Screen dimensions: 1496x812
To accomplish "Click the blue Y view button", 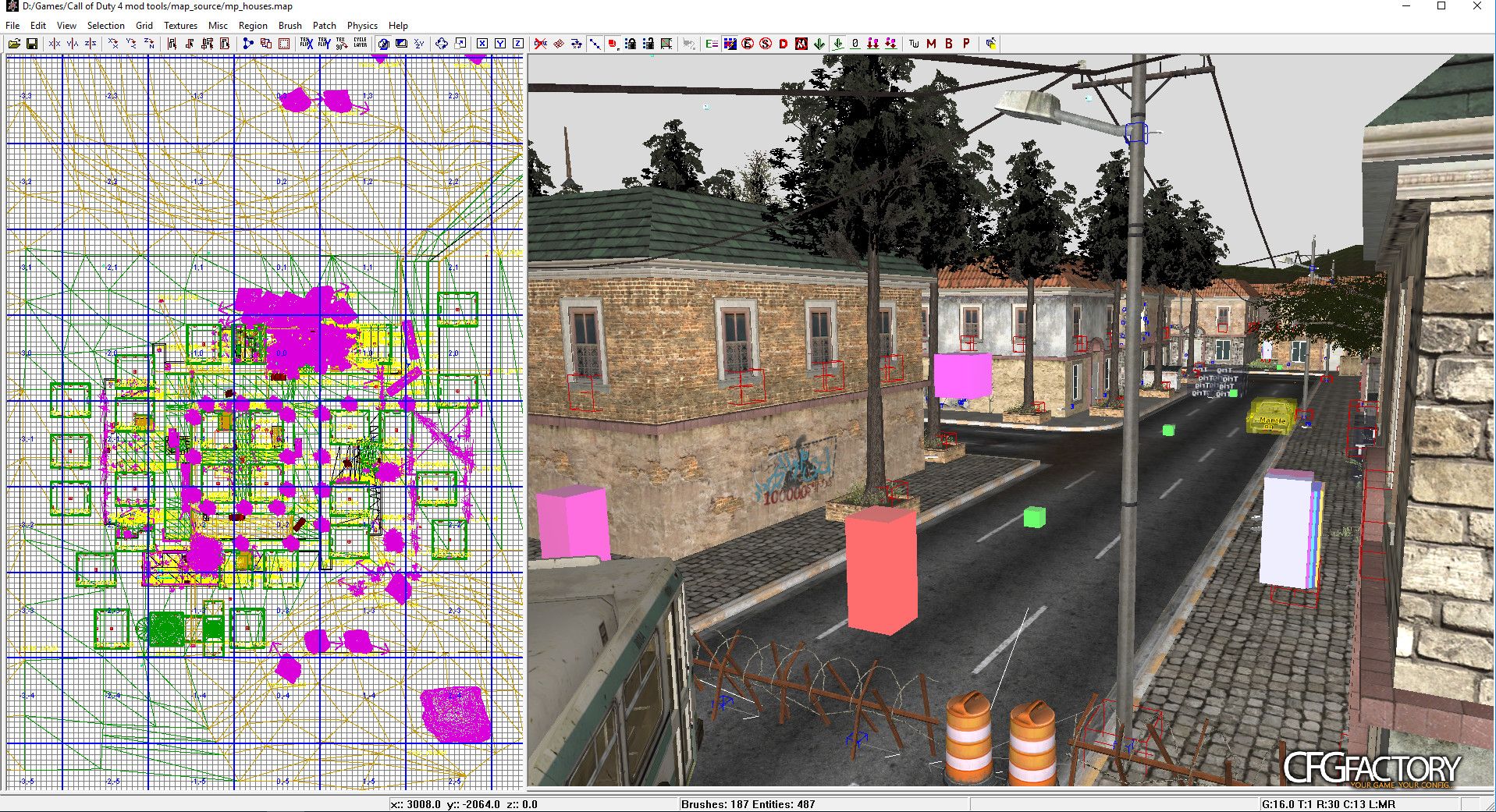I will click(x=500, y=44).
